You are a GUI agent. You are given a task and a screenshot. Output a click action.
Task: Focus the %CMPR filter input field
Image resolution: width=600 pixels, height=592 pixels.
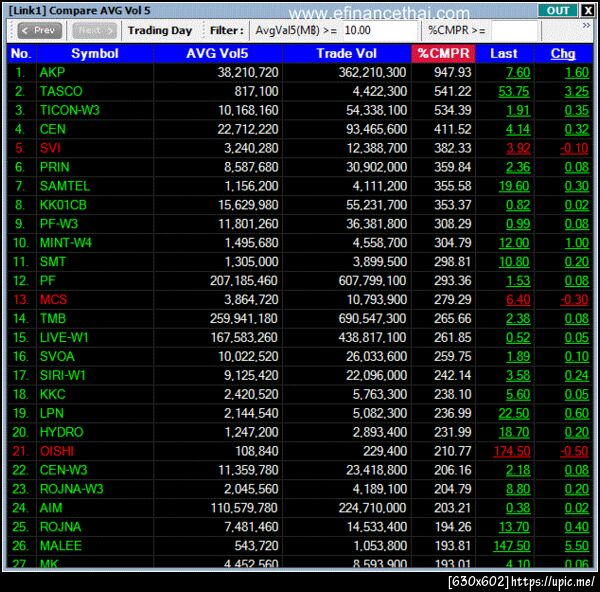pyautogui.click(x=515, y=30)
